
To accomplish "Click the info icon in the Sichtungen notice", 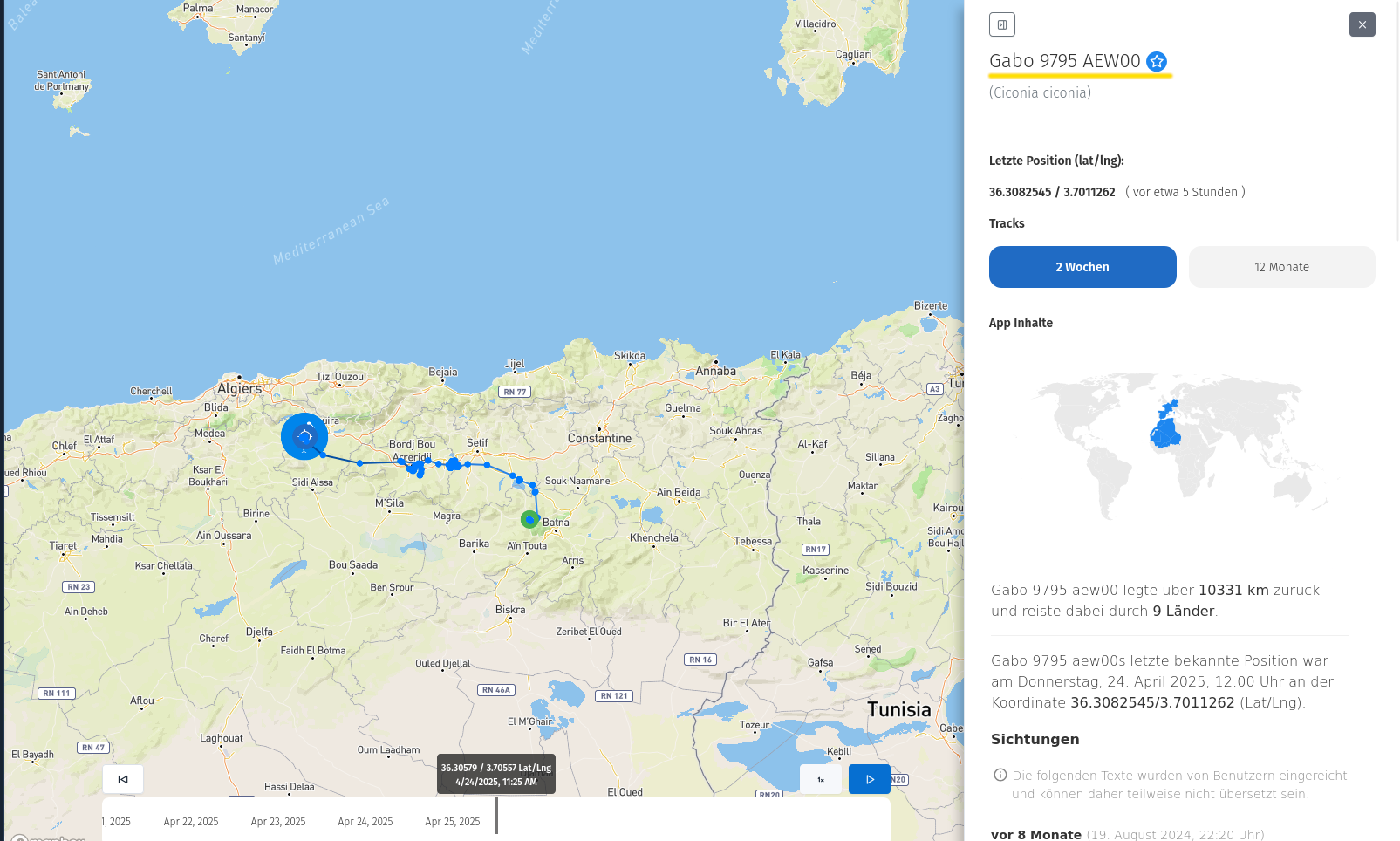I will click(1000, 775).
